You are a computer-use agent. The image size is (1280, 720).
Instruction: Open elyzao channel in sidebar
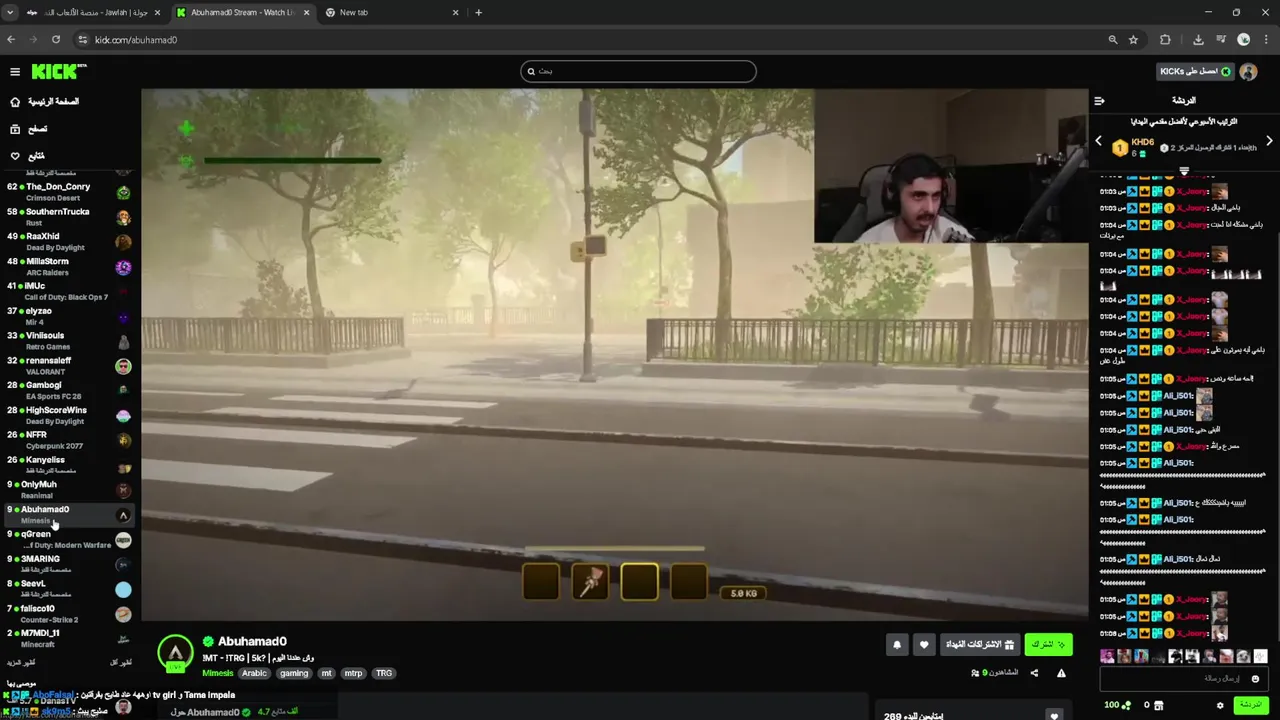click(x=68, y=316)
